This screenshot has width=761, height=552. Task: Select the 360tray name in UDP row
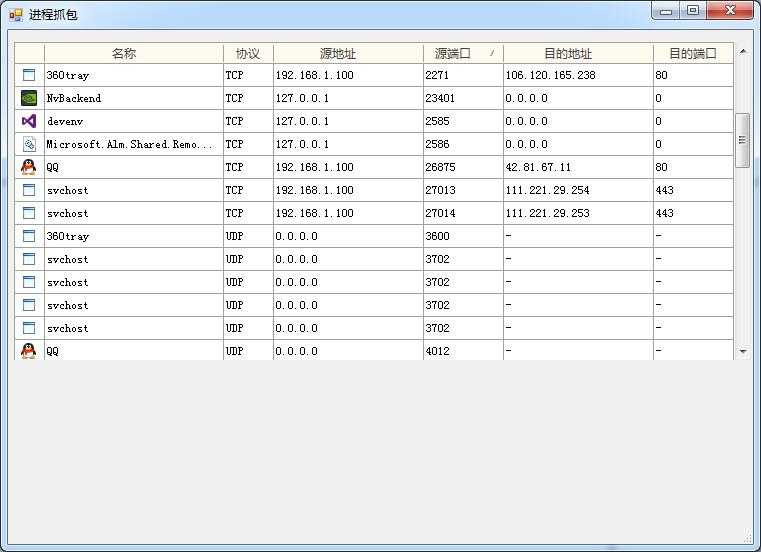coord(68,236)
